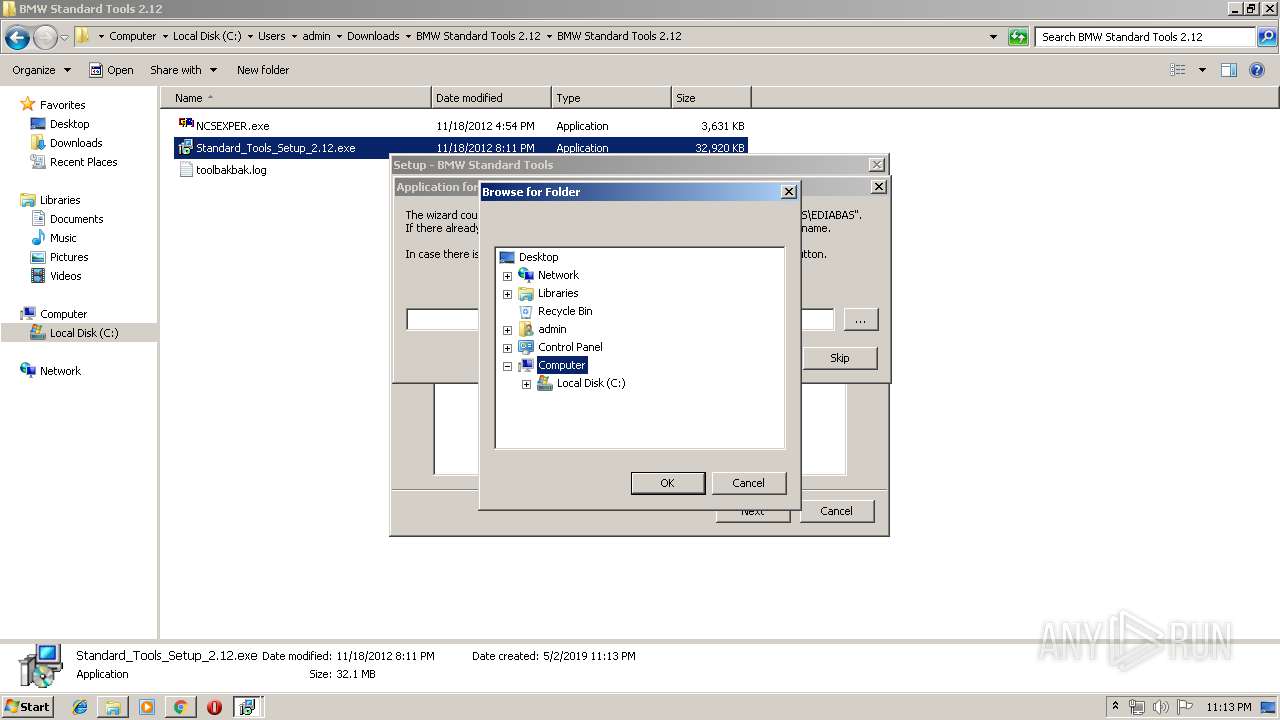Launch Chrome from the taskbar
Screen dimensions: 1280x720
[x=180, y=707]
